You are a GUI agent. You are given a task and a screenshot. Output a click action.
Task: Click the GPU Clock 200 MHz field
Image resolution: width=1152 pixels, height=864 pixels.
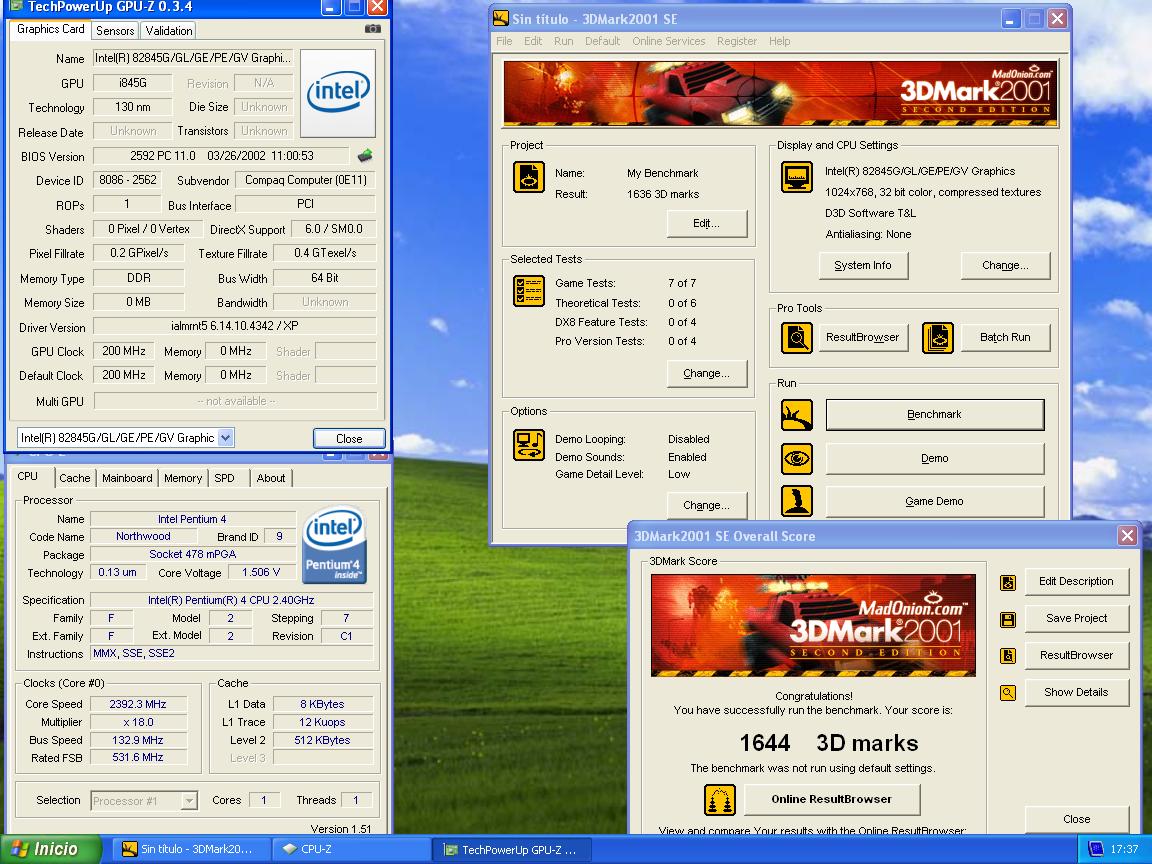click(123, 351)
